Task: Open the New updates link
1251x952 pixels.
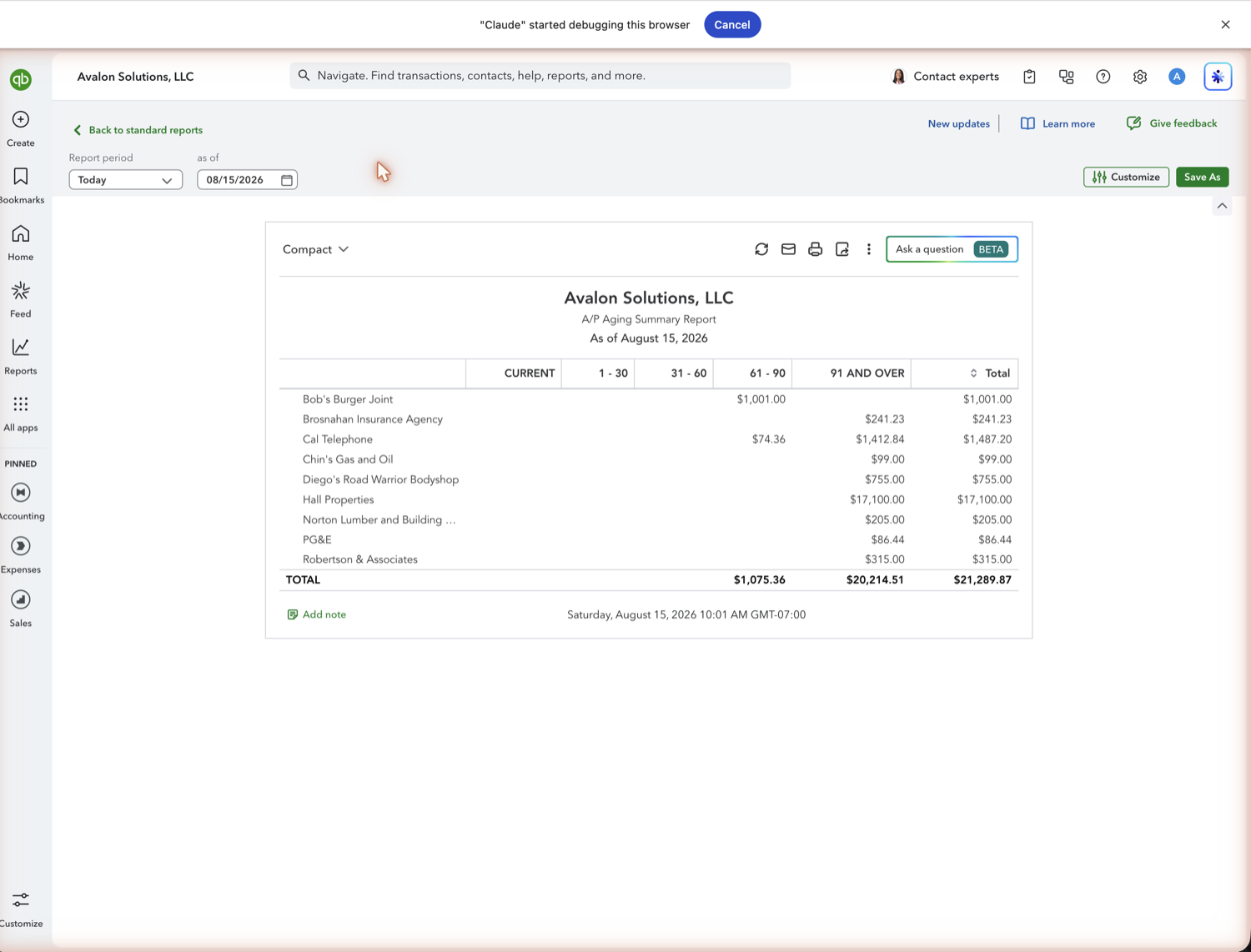Action: coord(959,123)
